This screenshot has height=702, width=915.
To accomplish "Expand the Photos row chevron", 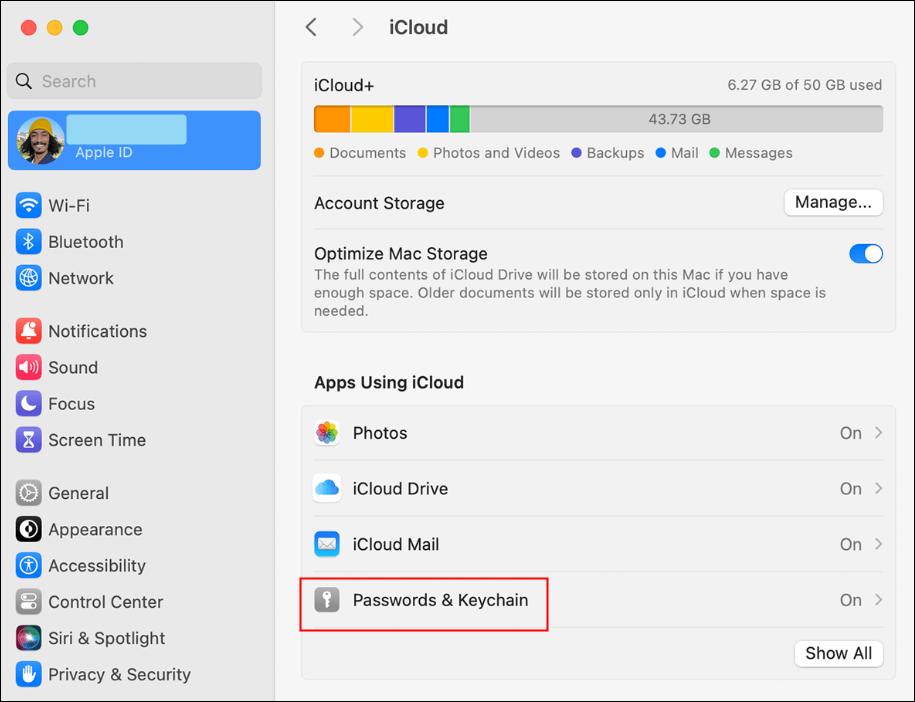I will 877,432.
